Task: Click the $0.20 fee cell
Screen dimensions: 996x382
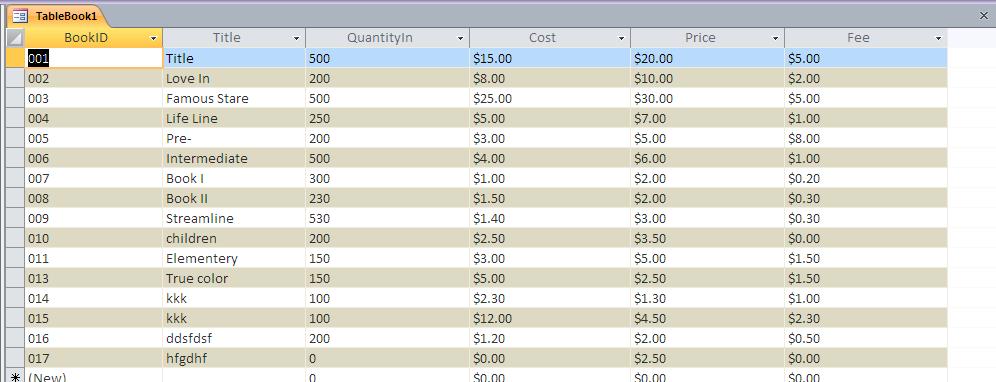Action: click(x=866, y=179)
